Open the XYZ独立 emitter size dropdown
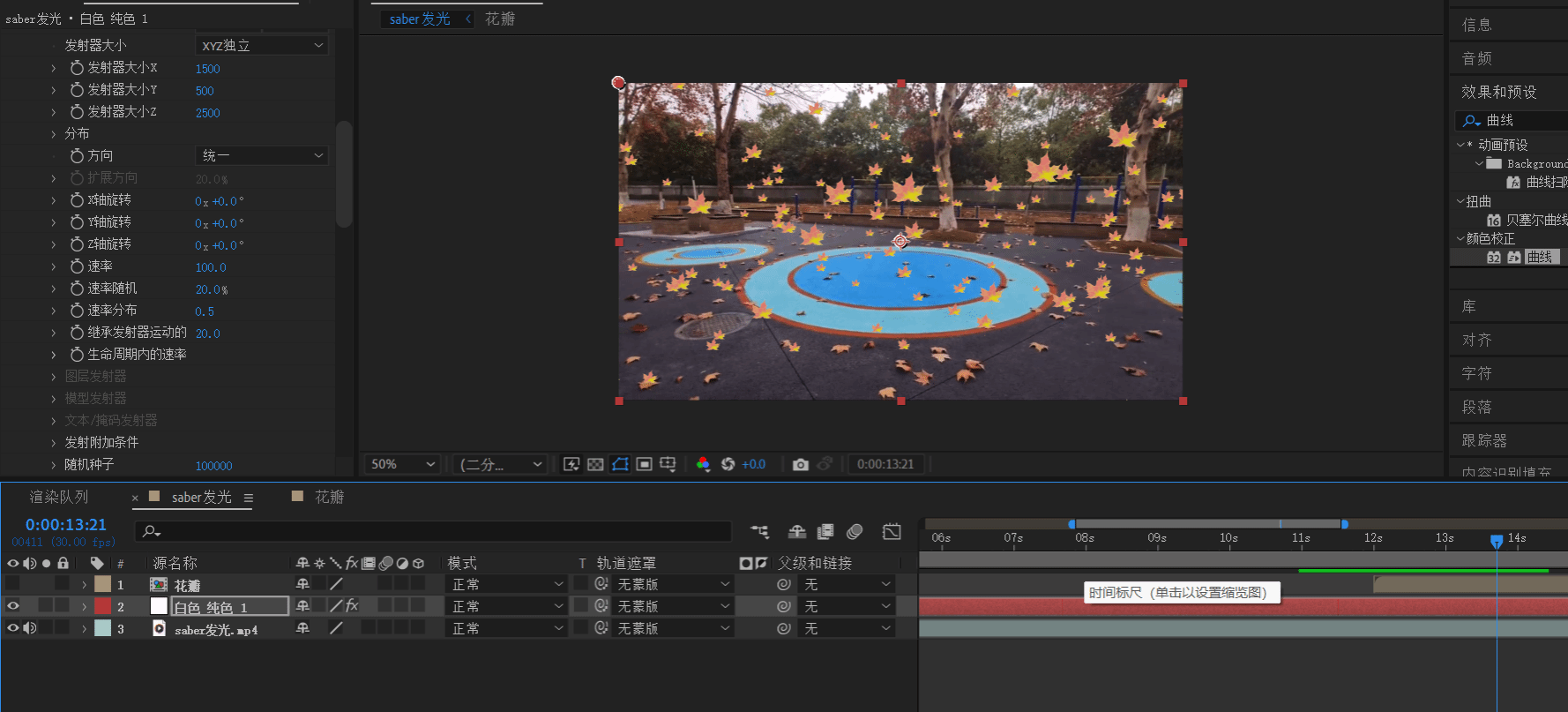The height and width of the screenshot is (712, 1568). pos(261,45)
